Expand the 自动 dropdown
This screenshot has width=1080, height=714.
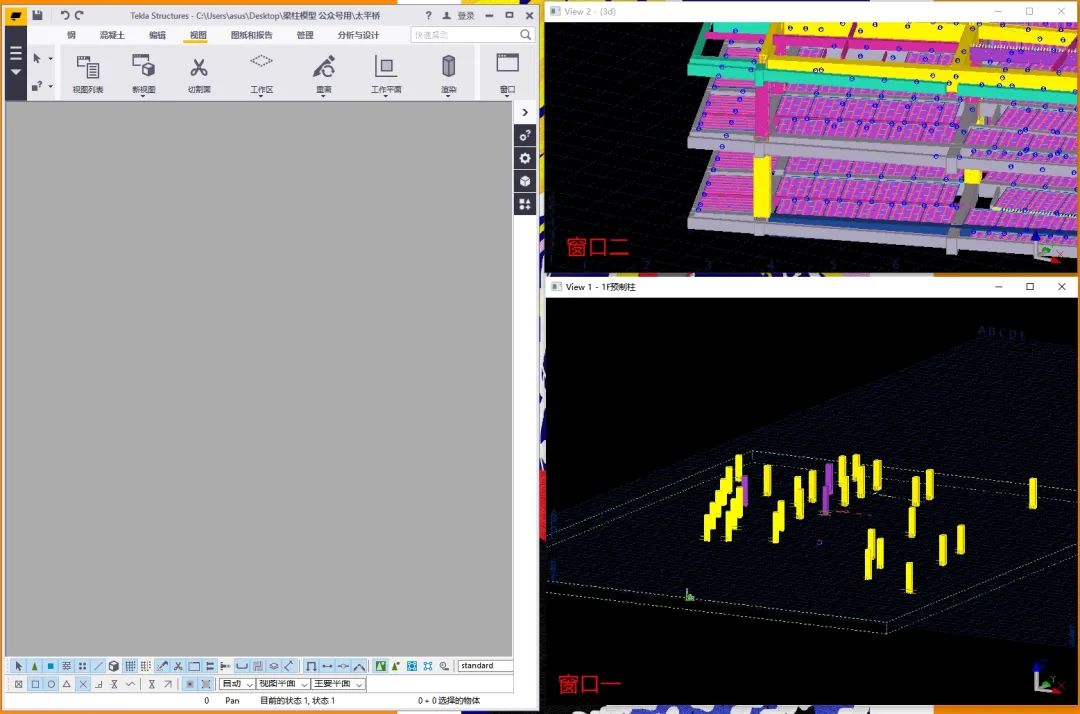(237, 684)
